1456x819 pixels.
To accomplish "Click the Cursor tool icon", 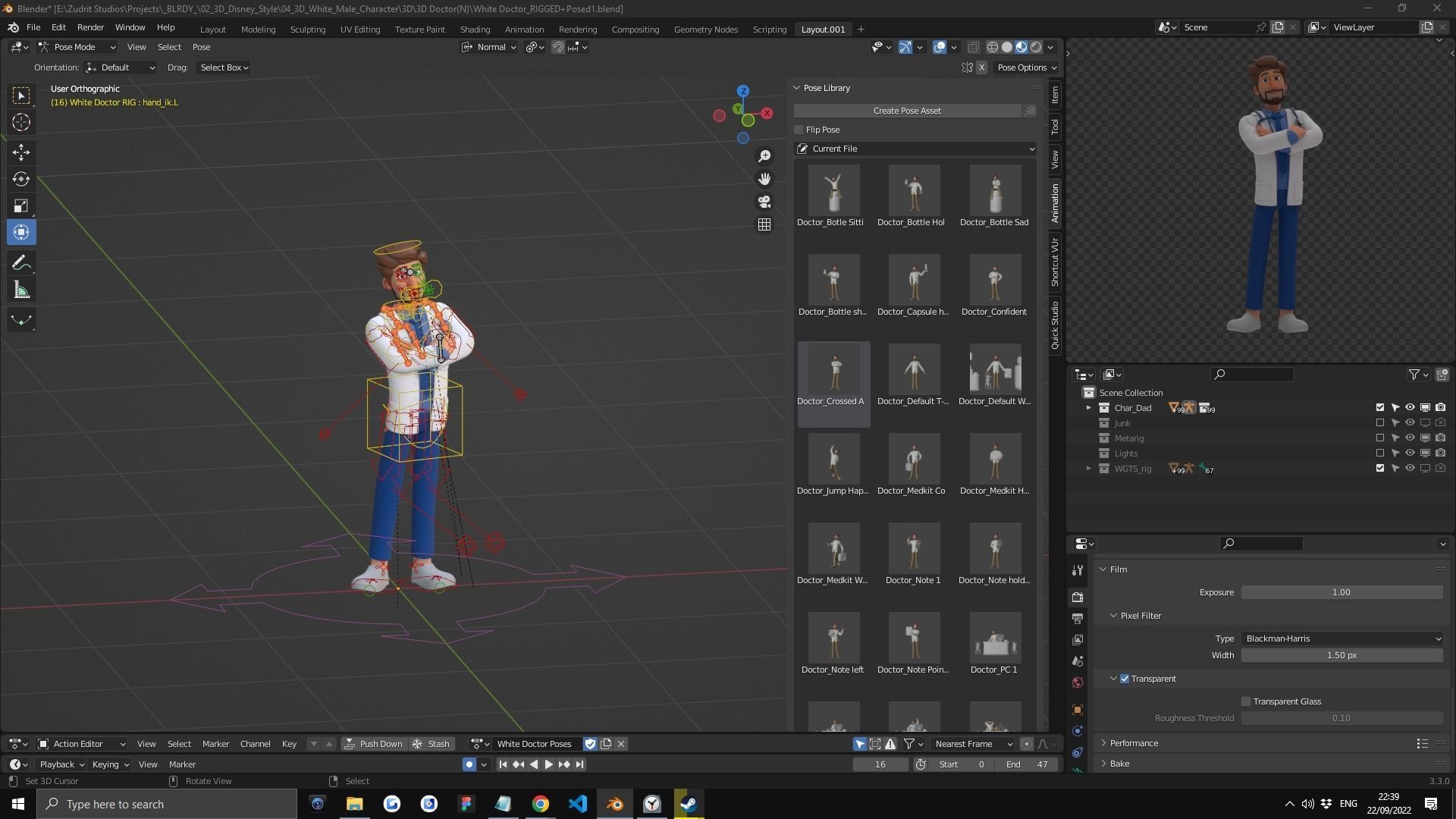I will [21, 122].
